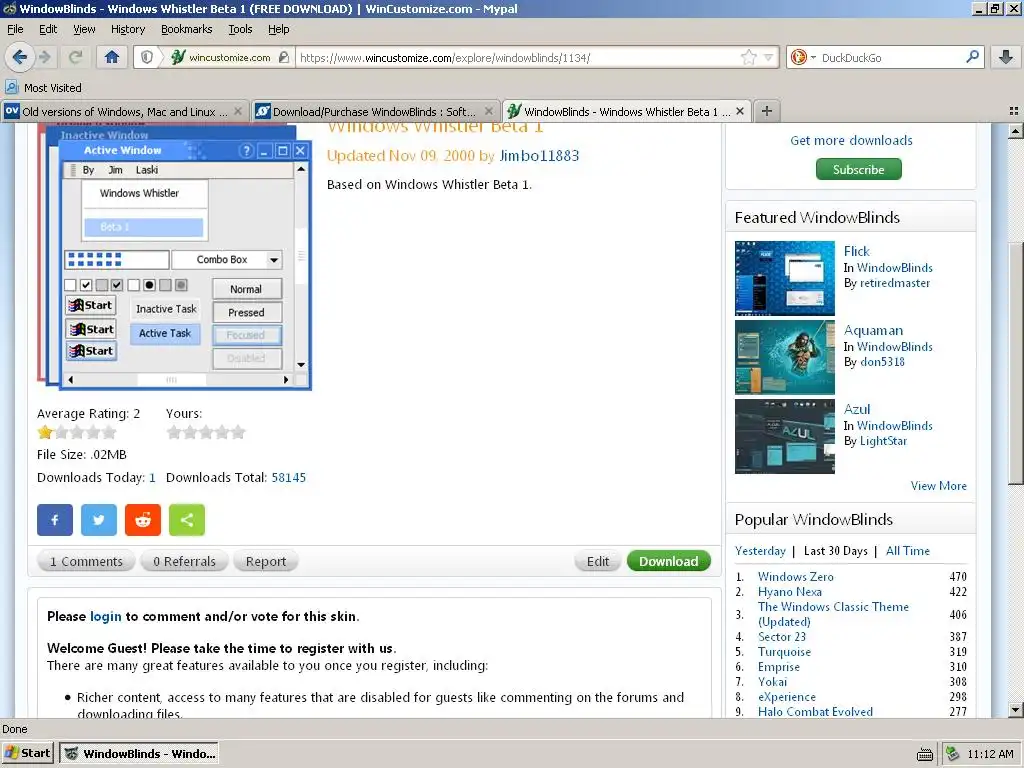Open the Azul skin thumbnail

coord(784,436)
